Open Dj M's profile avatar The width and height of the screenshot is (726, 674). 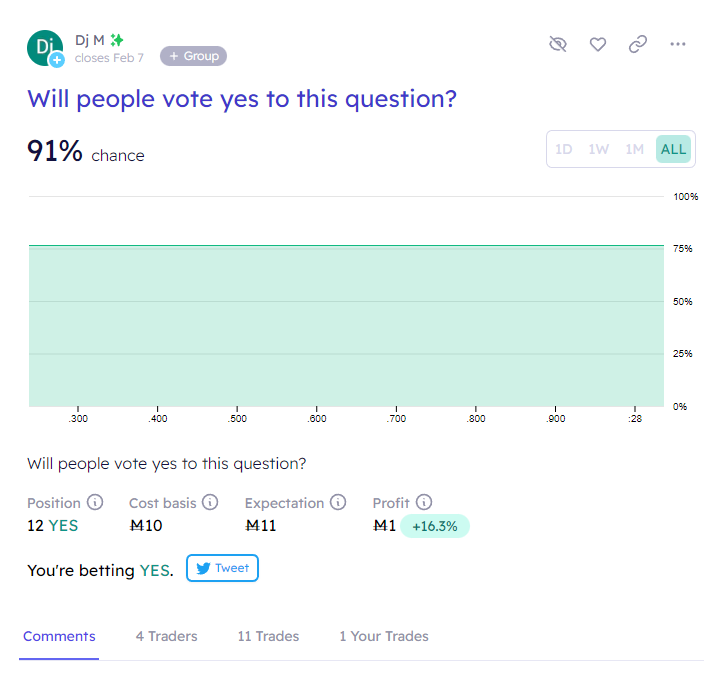[x=44, y=48]
